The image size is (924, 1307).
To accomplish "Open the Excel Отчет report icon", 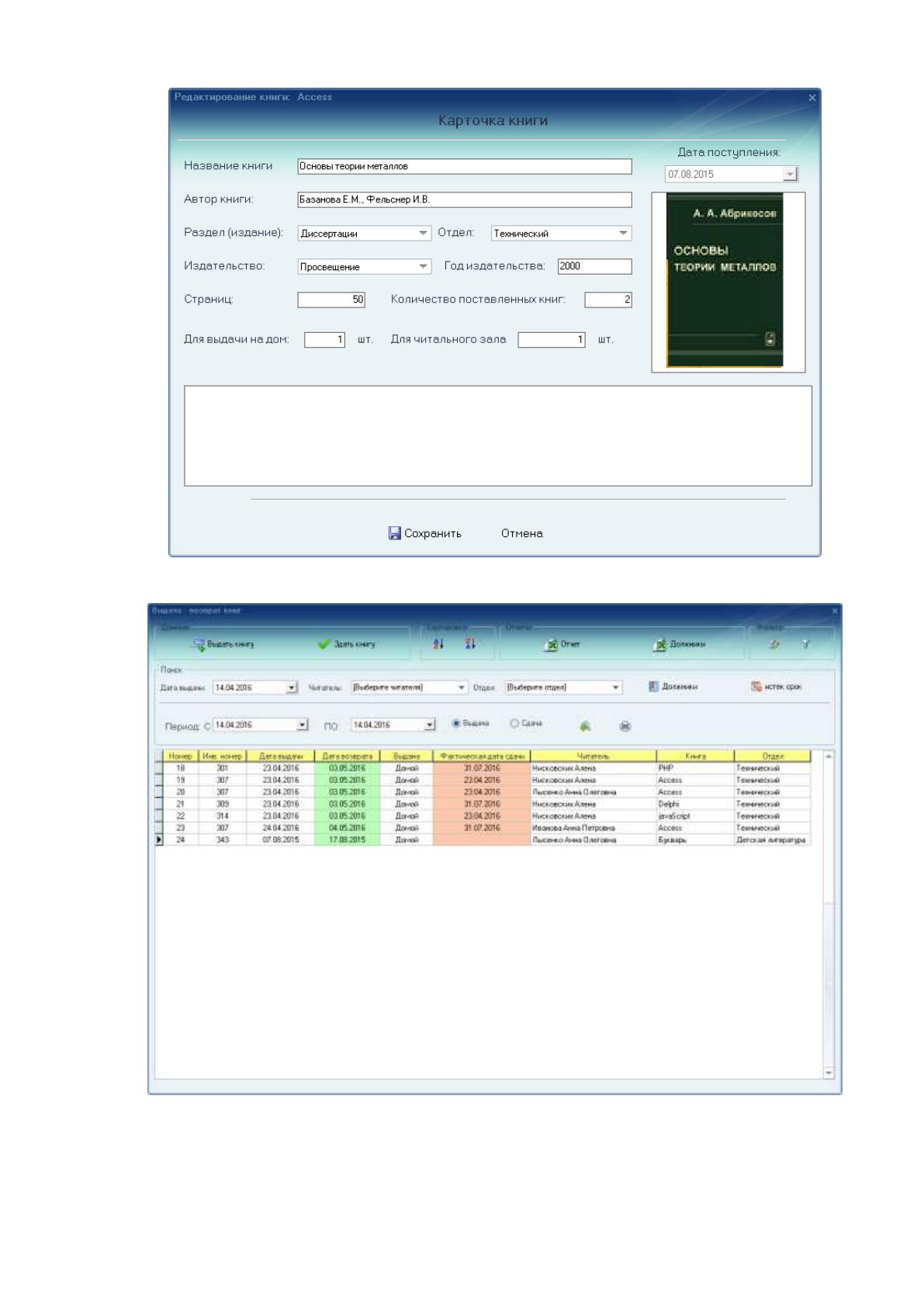I will tap(552, 644).
